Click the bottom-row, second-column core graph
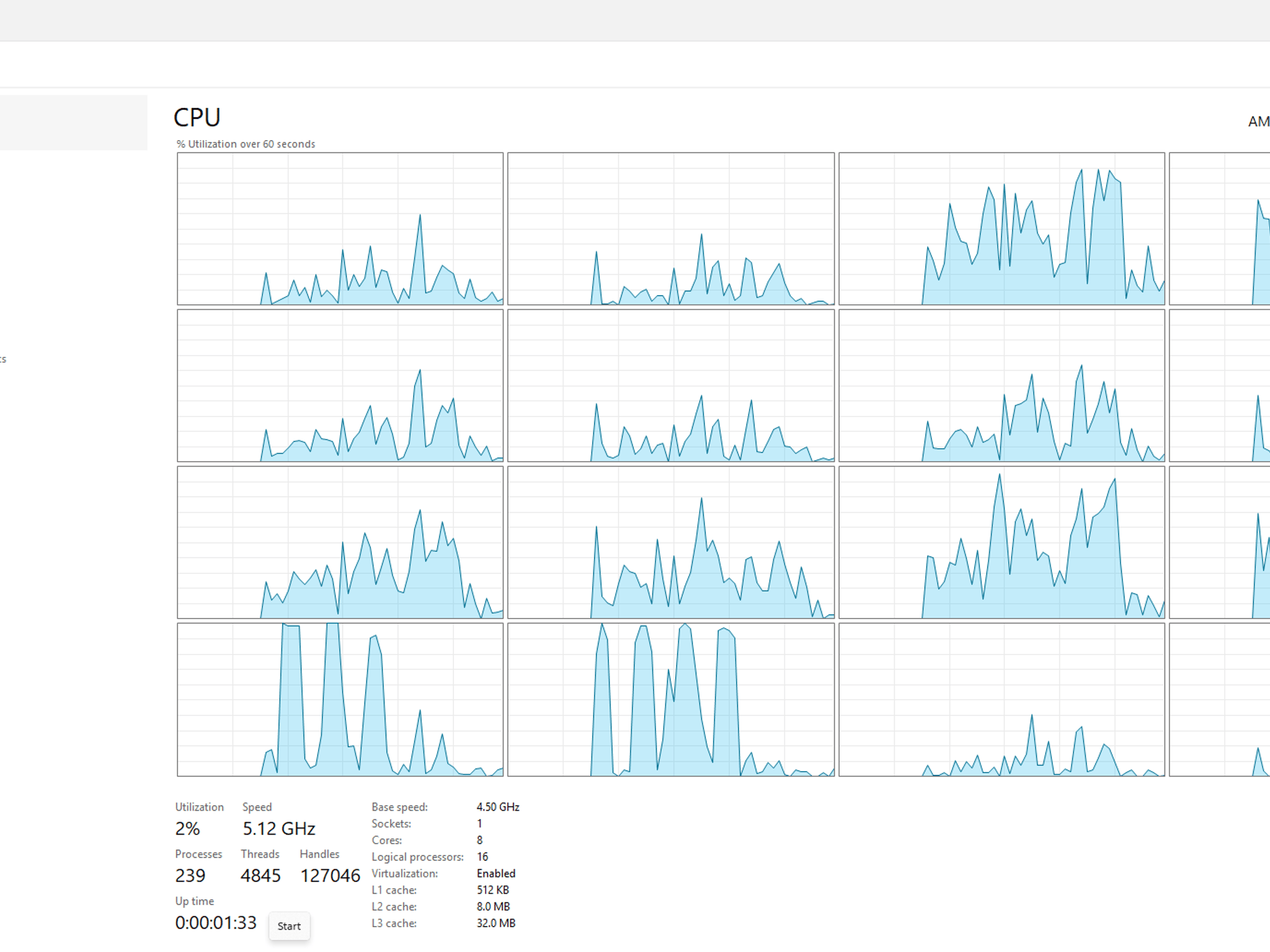The image size is (1270, 952). tap(671, 700)
